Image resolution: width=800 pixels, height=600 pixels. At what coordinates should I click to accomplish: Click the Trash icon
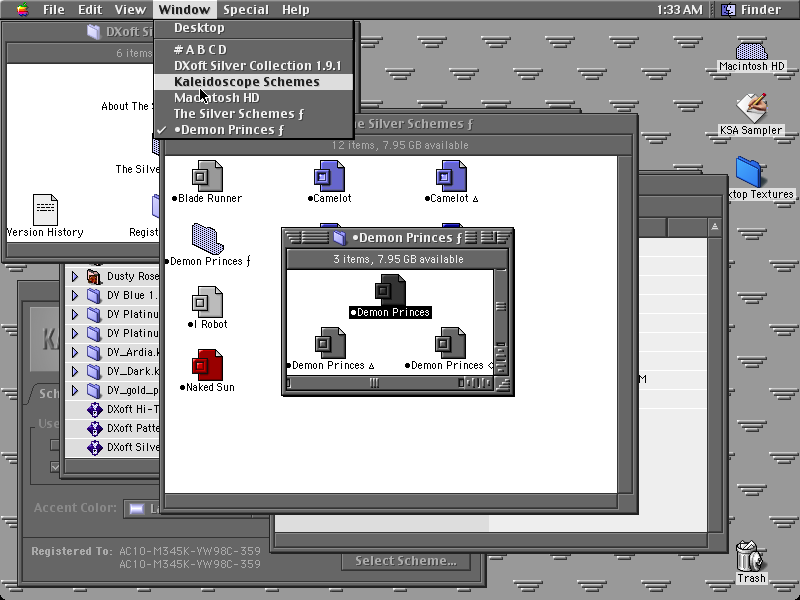click(x=751, y=556)
